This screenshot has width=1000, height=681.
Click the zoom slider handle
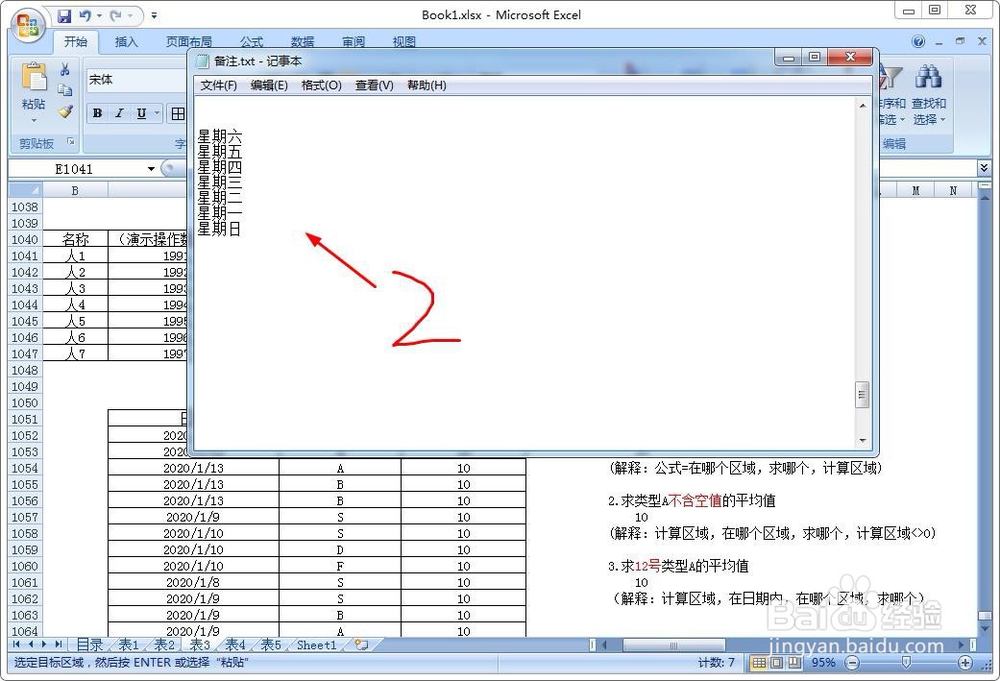tap(906, 663)
